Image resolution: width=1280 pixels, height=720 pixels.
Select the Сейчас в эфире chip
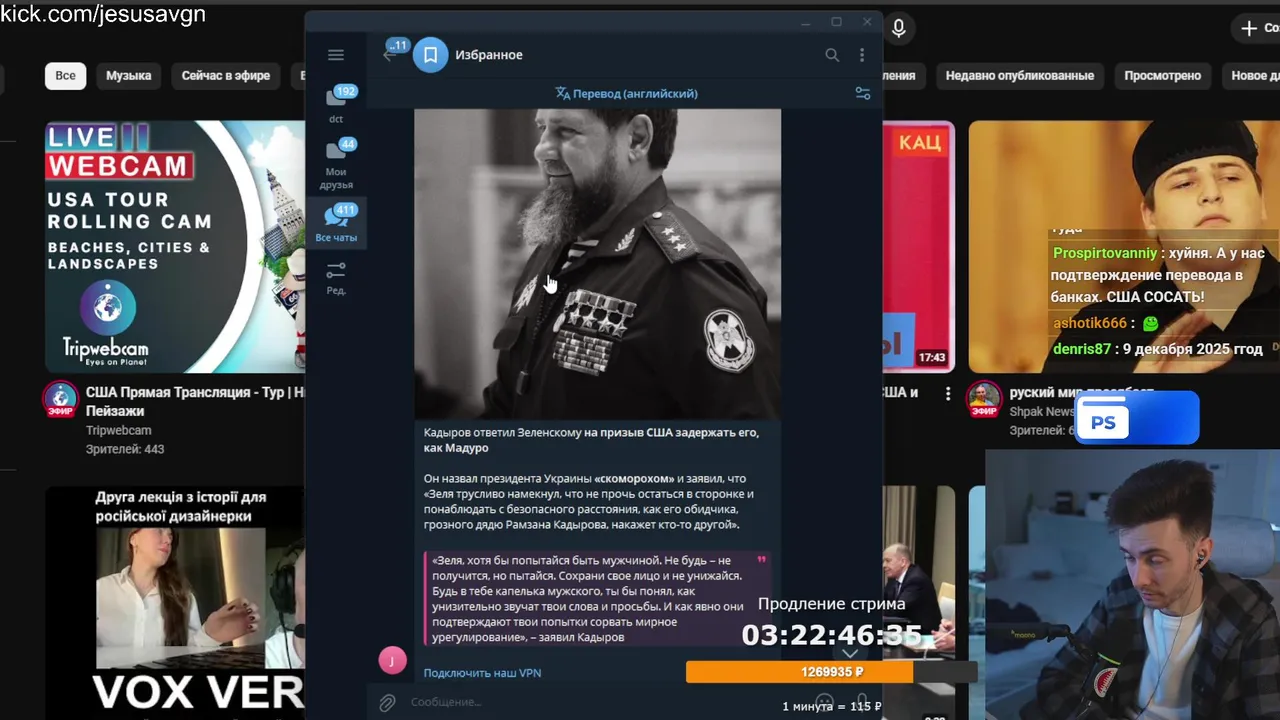[x=226, y=76]
